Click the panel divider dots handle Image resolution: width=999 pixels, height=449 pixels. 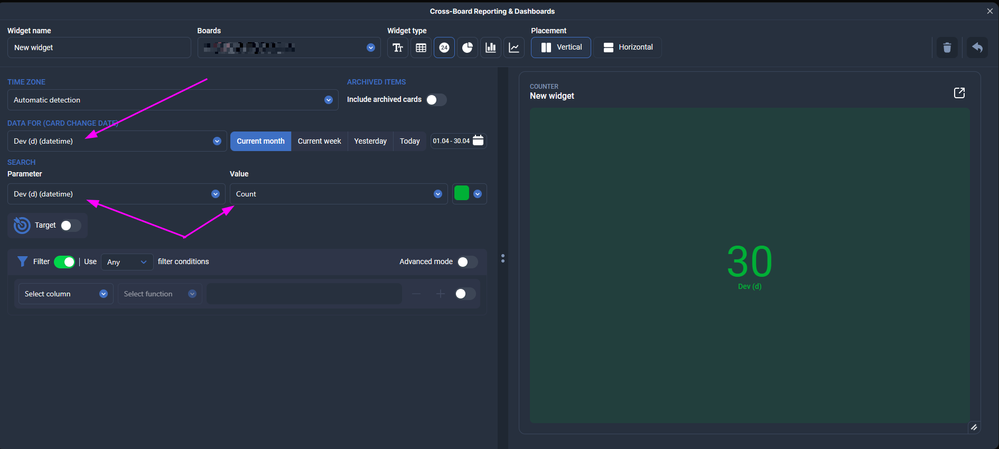tap(503, 258)
